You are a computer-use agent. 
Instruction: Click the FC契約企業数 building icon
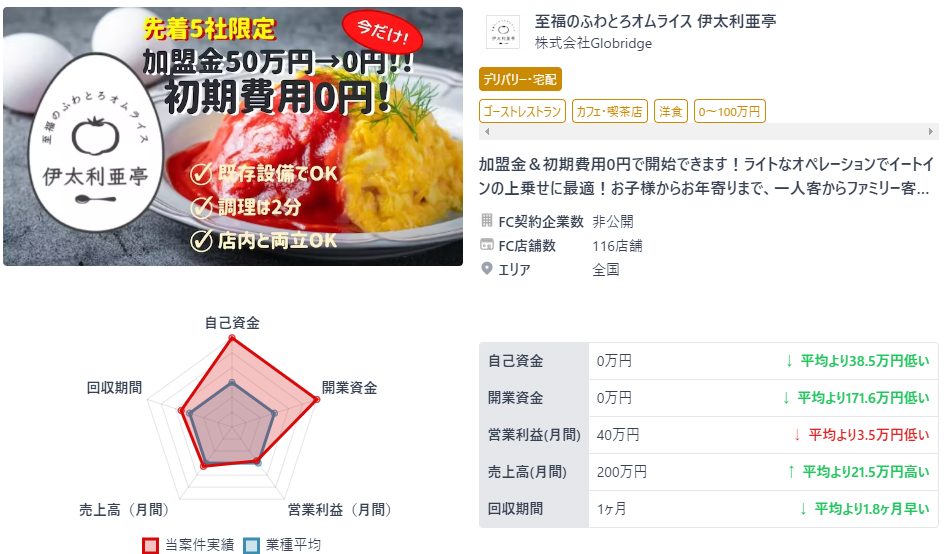(486, 220)
